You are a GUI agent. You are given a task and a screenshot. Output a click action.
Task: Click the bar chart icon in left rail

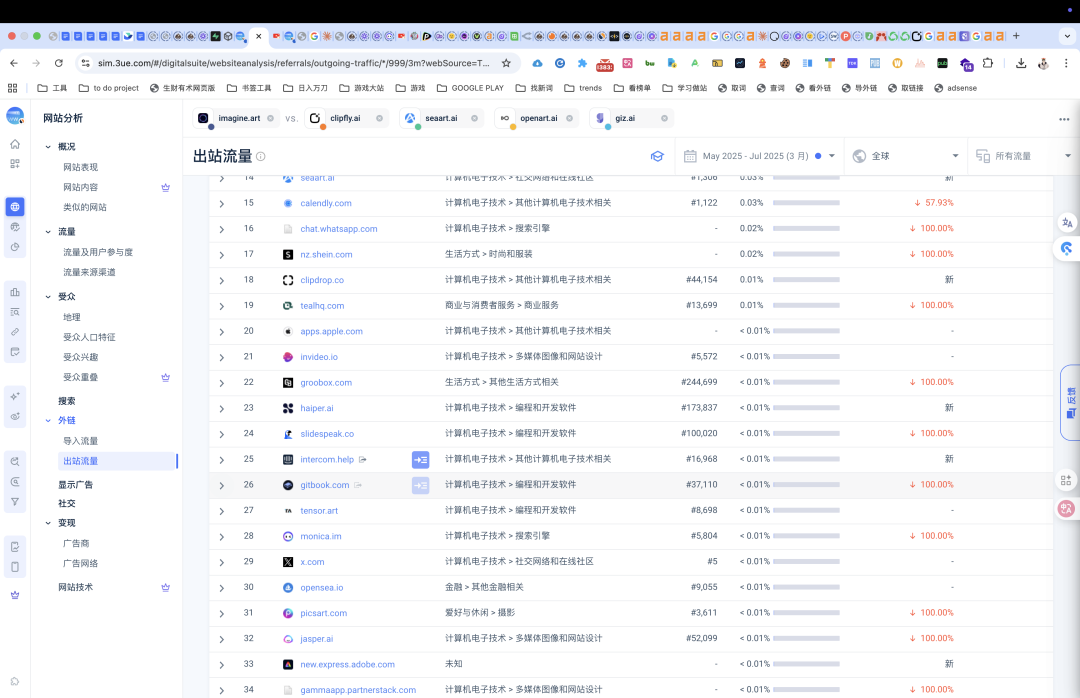coord(15,292)
